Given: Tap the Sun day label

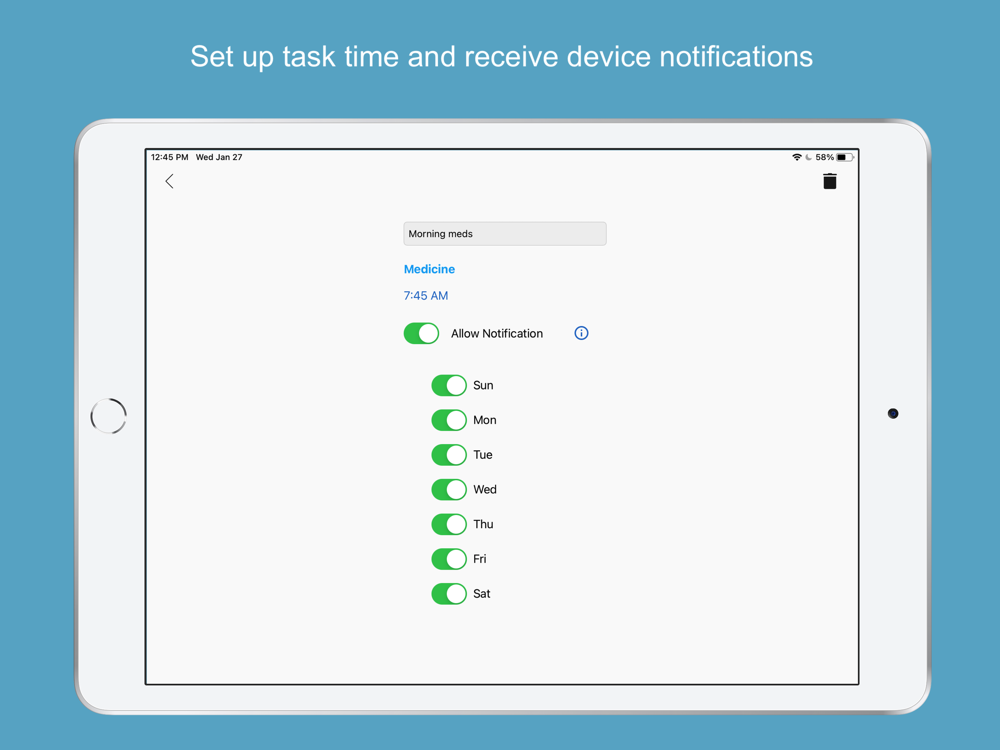Looking at the screenshot, I should pos(483,385).
